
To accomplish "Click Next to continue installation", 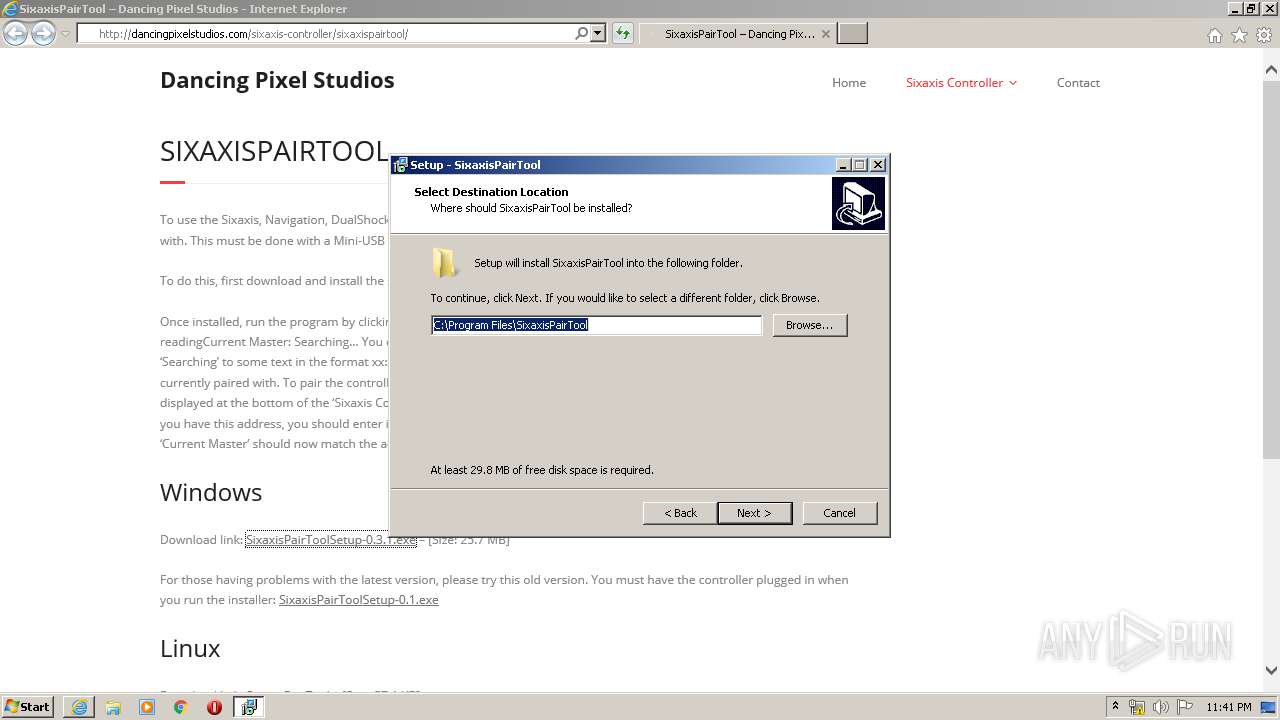I will tap(755, 513).
